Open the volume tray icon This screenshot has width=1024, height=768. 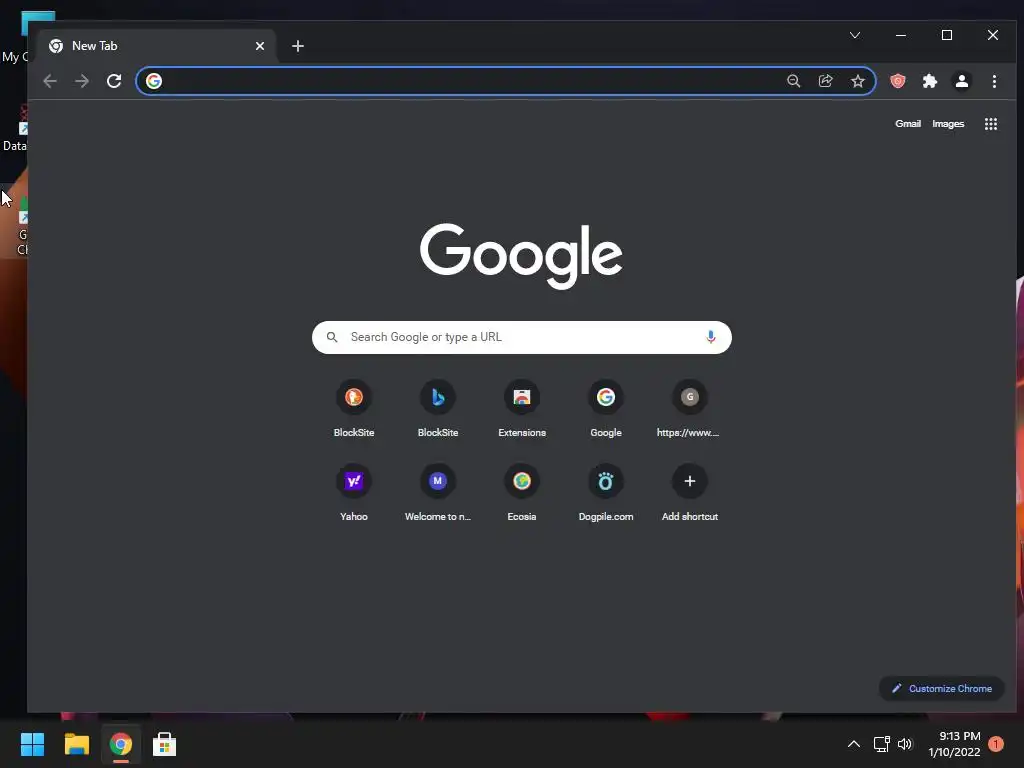(x=905, y=744)
